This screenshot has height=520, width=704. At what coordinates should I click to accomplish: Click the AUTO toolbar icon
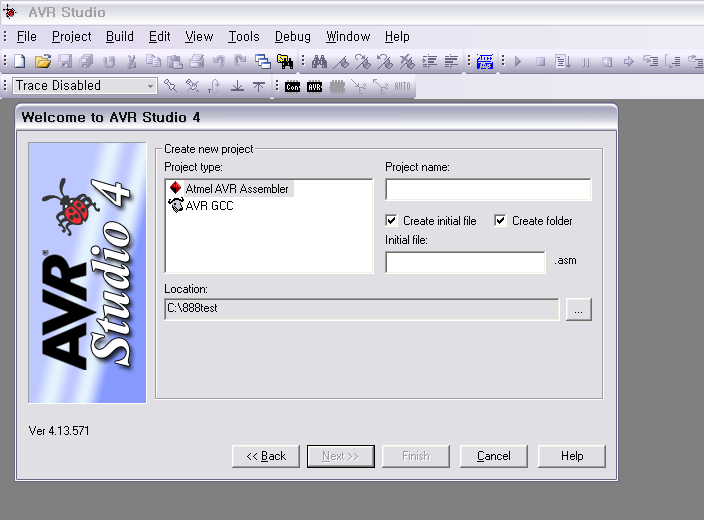coord(402,86)
